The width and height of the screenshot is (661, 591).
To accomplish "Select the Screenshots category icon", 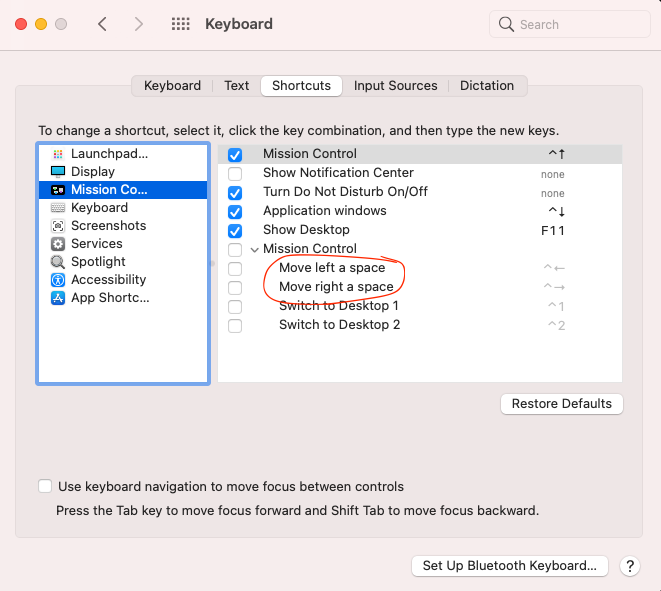I will coord(58,226).
